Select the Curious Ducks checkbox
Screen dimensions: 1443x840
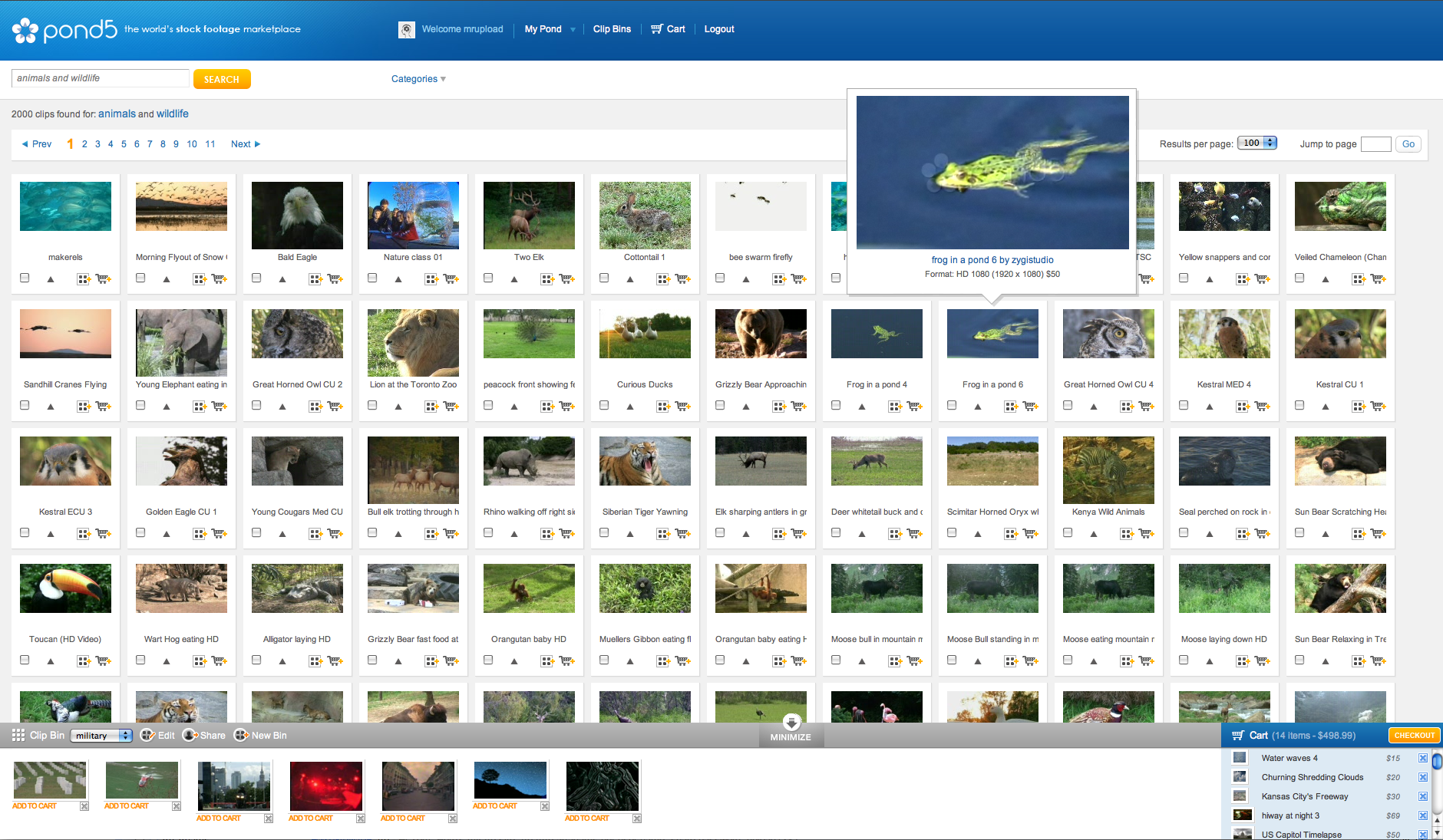point(604,405)
